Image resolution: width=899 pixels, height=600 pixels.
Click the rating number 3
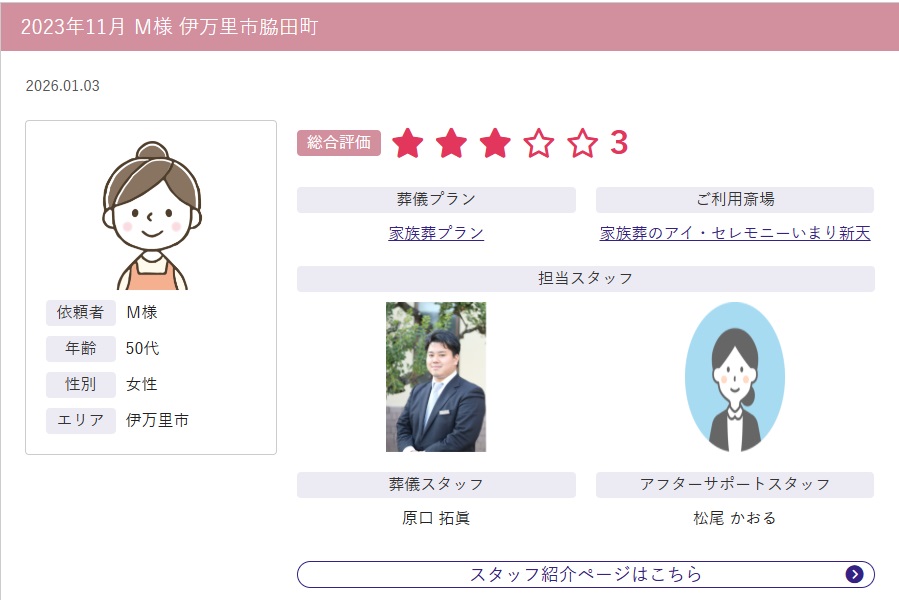(x=619, y=142)
